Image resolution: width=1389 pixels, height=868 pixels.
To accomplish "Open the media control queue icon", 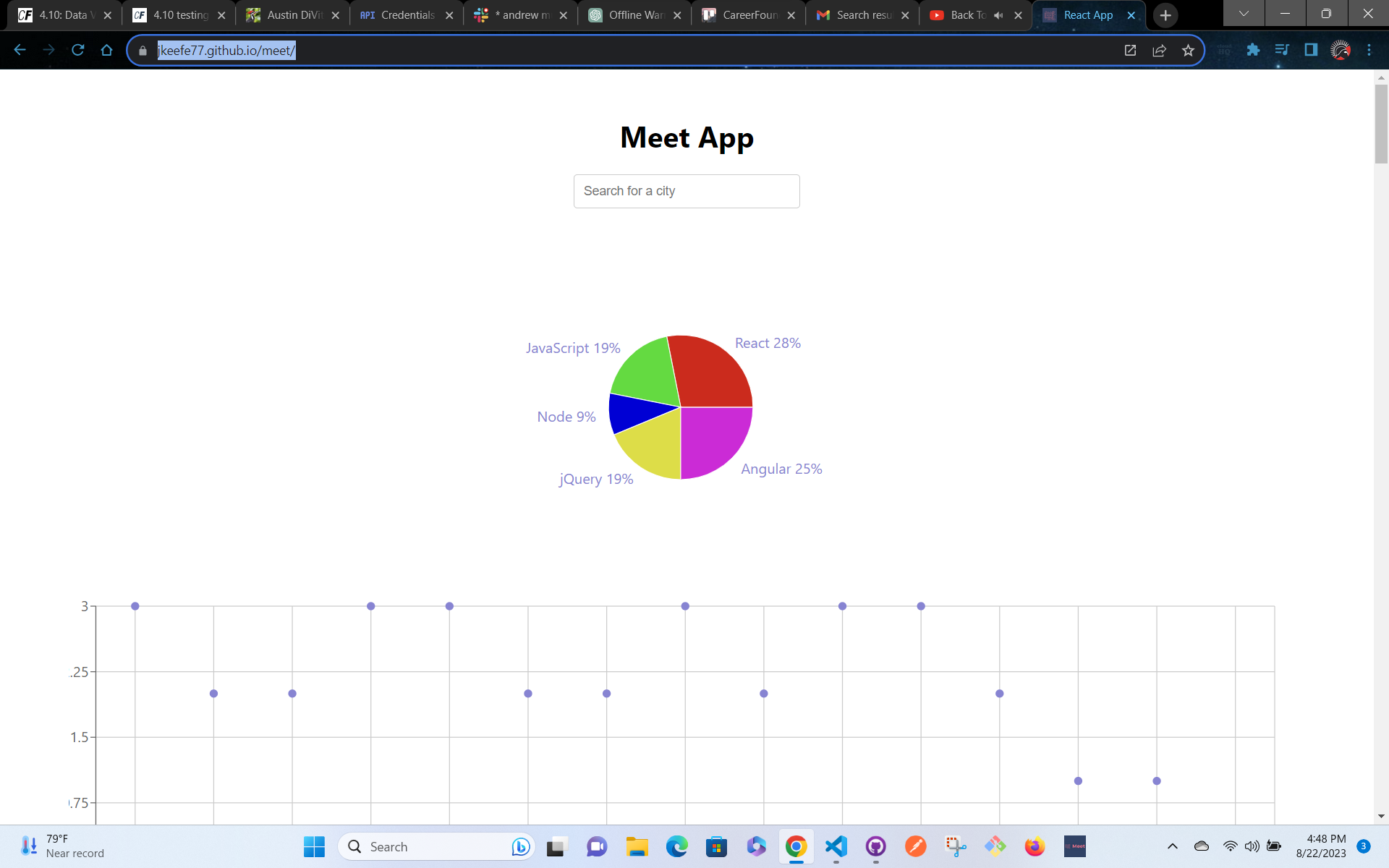I will [1282, 50].
